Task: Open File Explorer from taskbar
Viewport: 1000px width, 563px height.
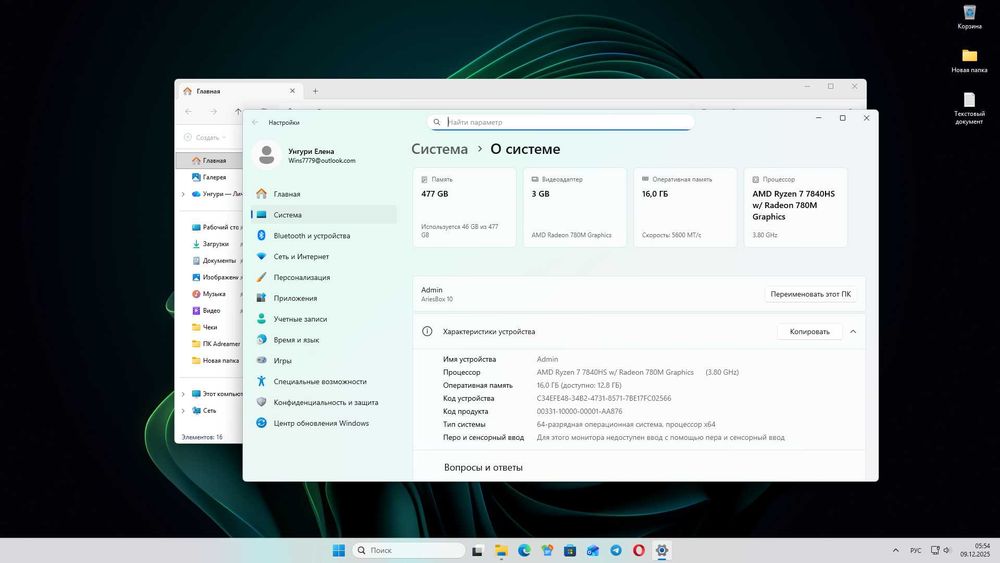Action: [x=501, y=550]
